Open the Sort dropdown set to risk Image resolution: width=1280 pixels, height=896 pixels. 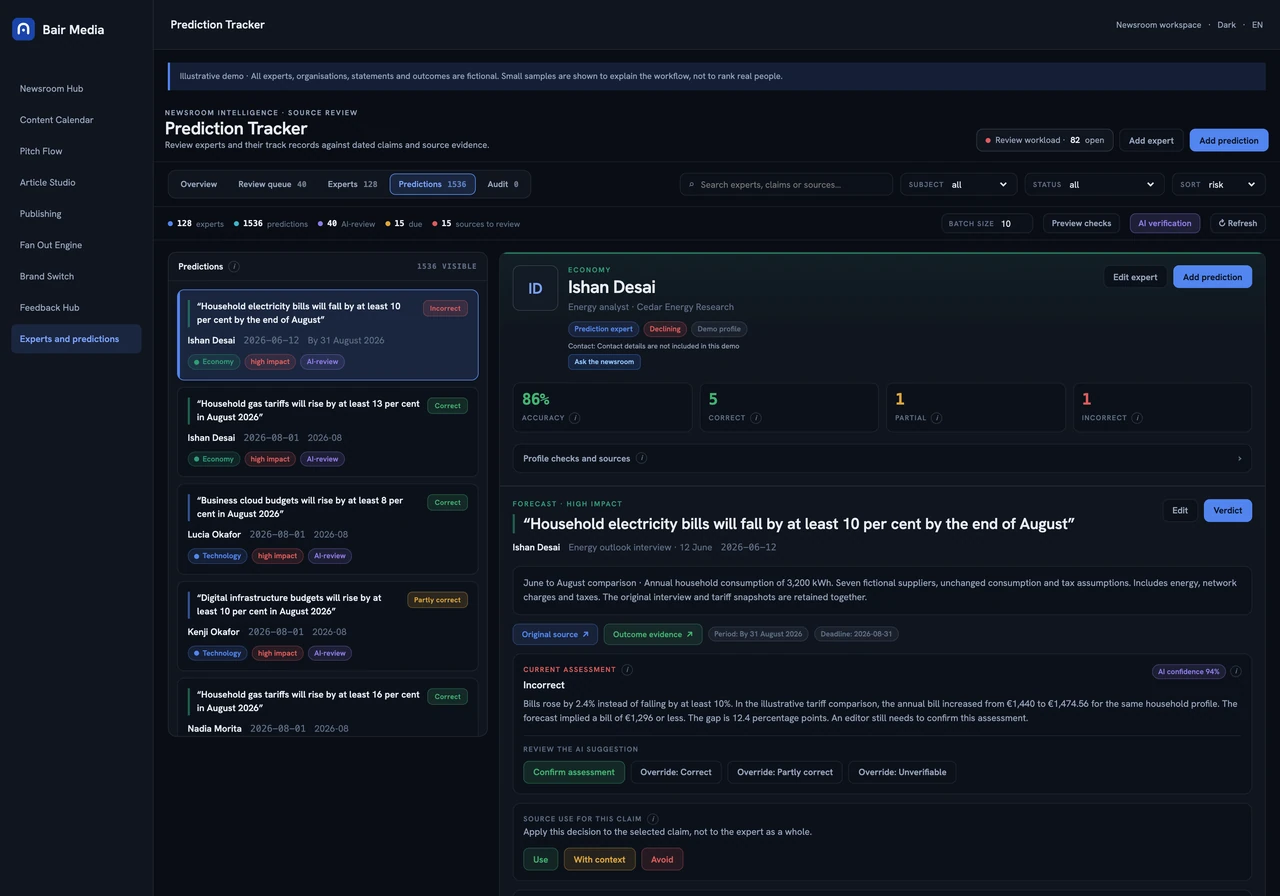click(x=1219, y=184)
